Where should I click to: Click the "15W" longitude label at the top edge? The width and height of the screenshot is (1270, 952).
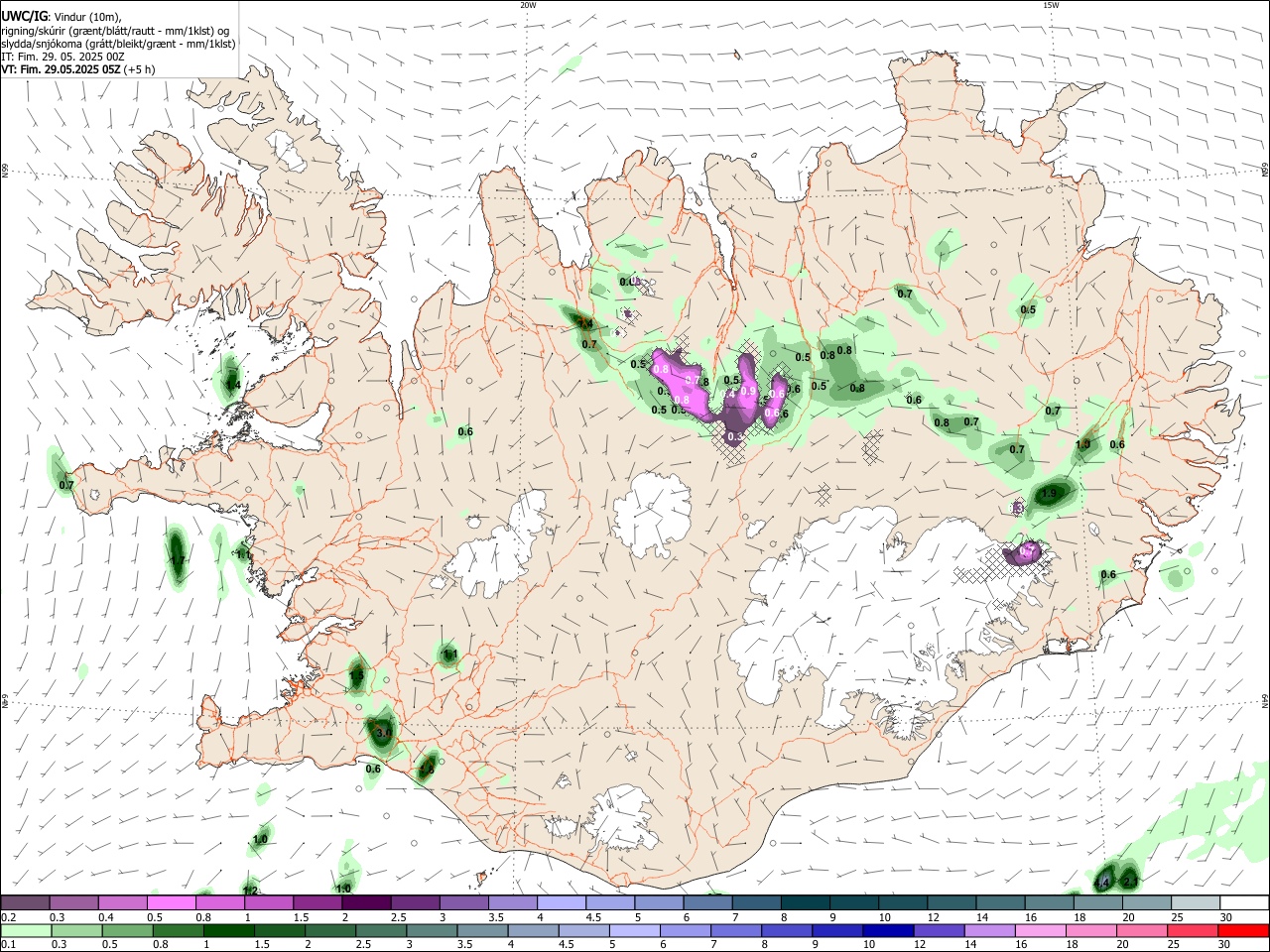tap(1051, 5)
